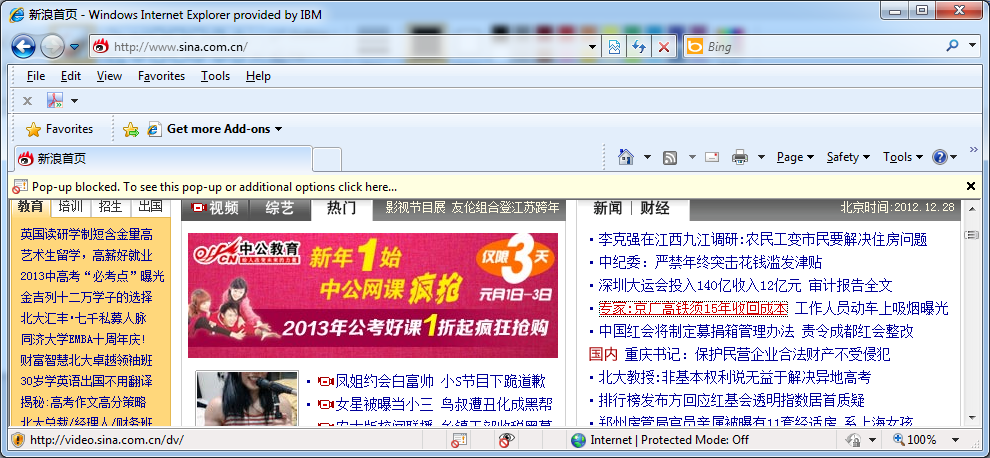Go back with the Back arrow button

tap(23, 46)
